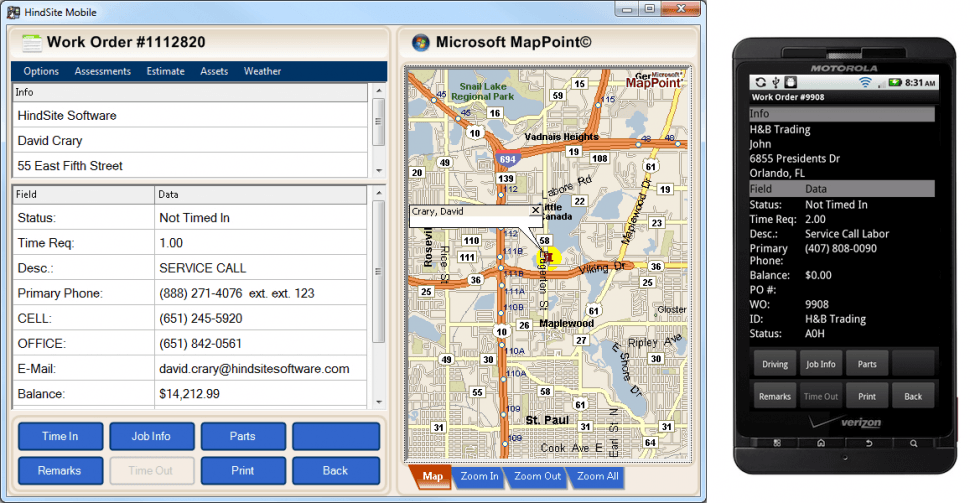Tap Remarks on the phone
Viewport: 970px width, 503px height.
(x=775, y=397)
